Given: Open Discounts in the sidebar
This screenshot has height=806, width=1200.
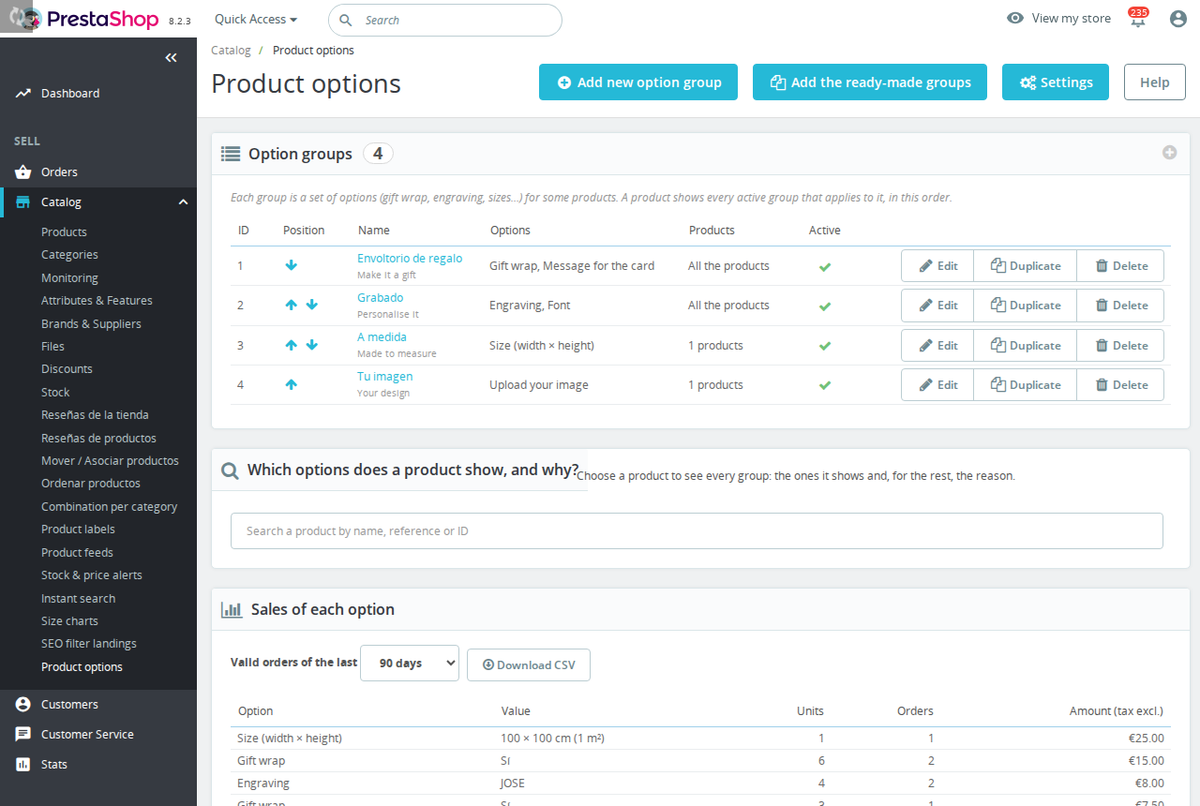Looking at the screenshot, I should 67,369.
